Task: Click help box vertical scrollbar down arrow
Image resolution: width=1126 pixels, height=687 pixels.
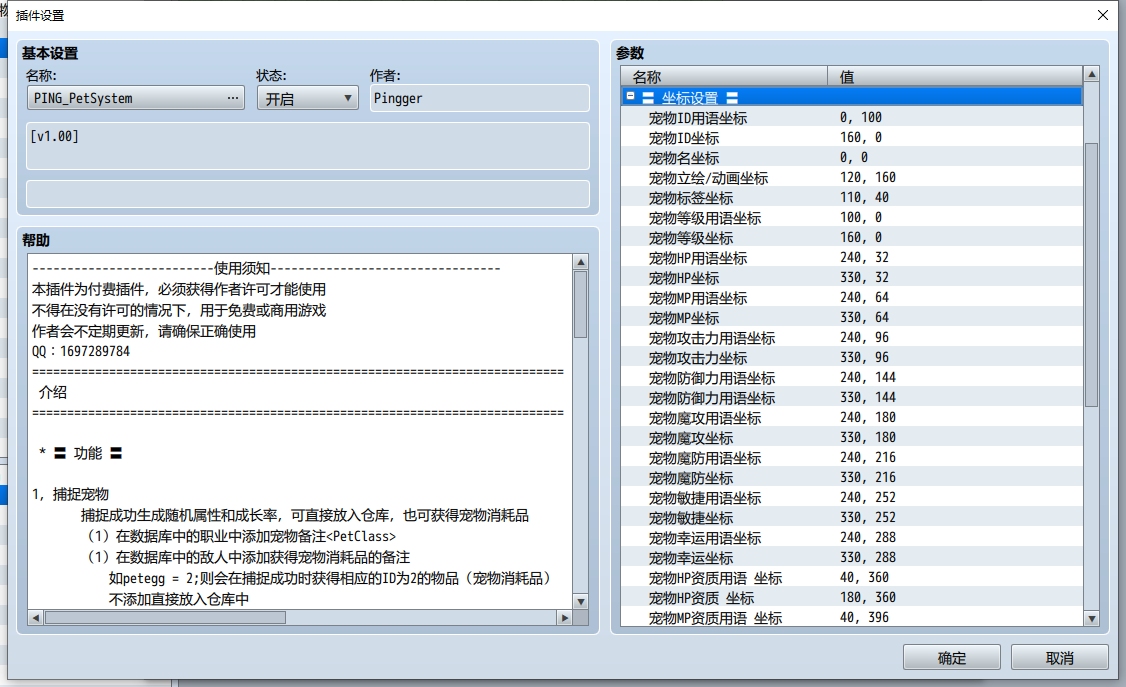Action: pos(581,602)
